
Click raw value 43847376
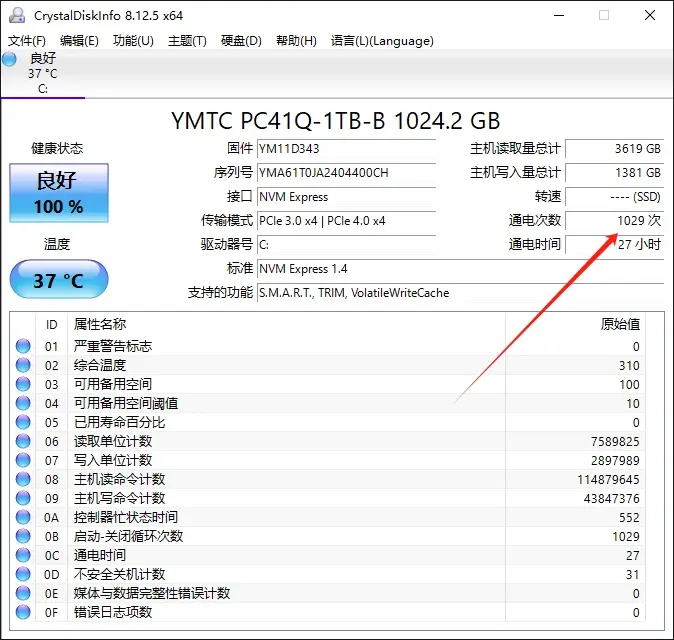(x=612, y=499)
